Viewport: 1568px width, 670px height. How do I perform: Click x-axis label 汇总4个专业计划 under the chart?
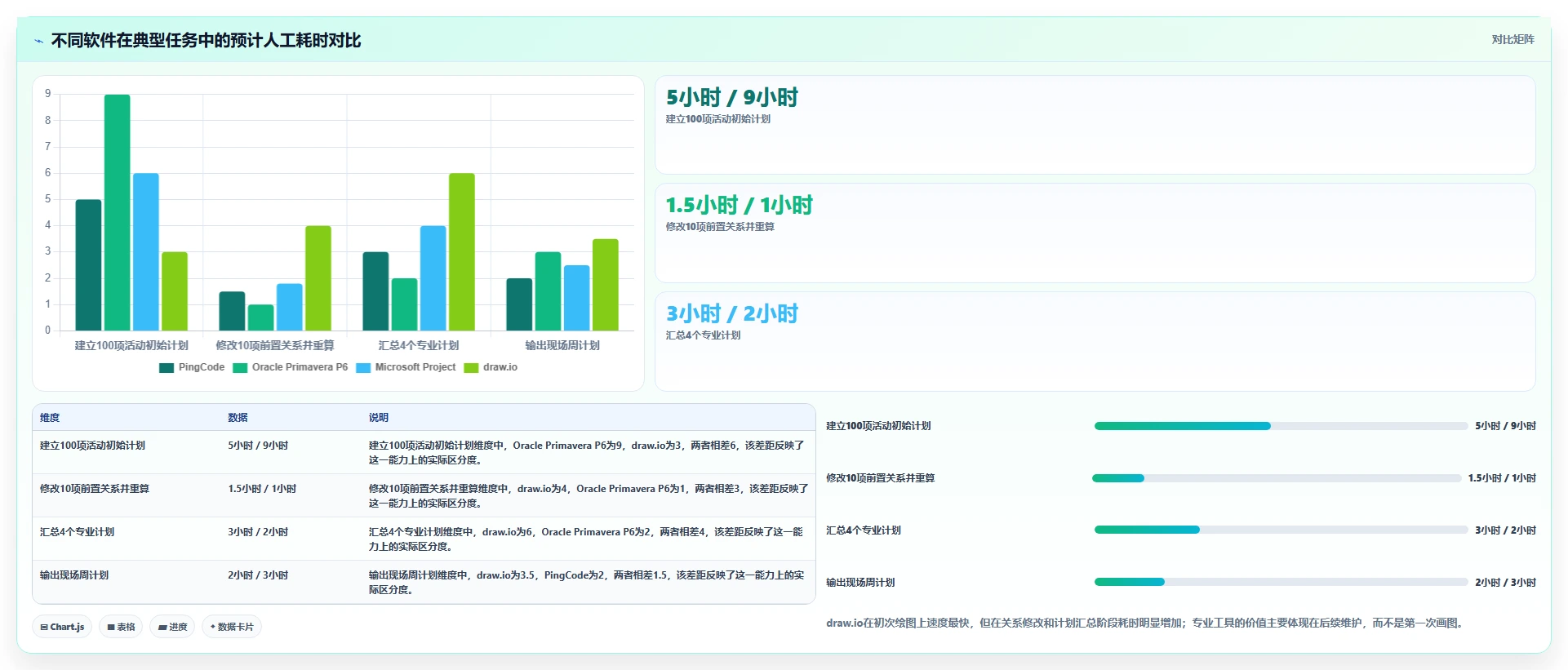pos(419,346)
